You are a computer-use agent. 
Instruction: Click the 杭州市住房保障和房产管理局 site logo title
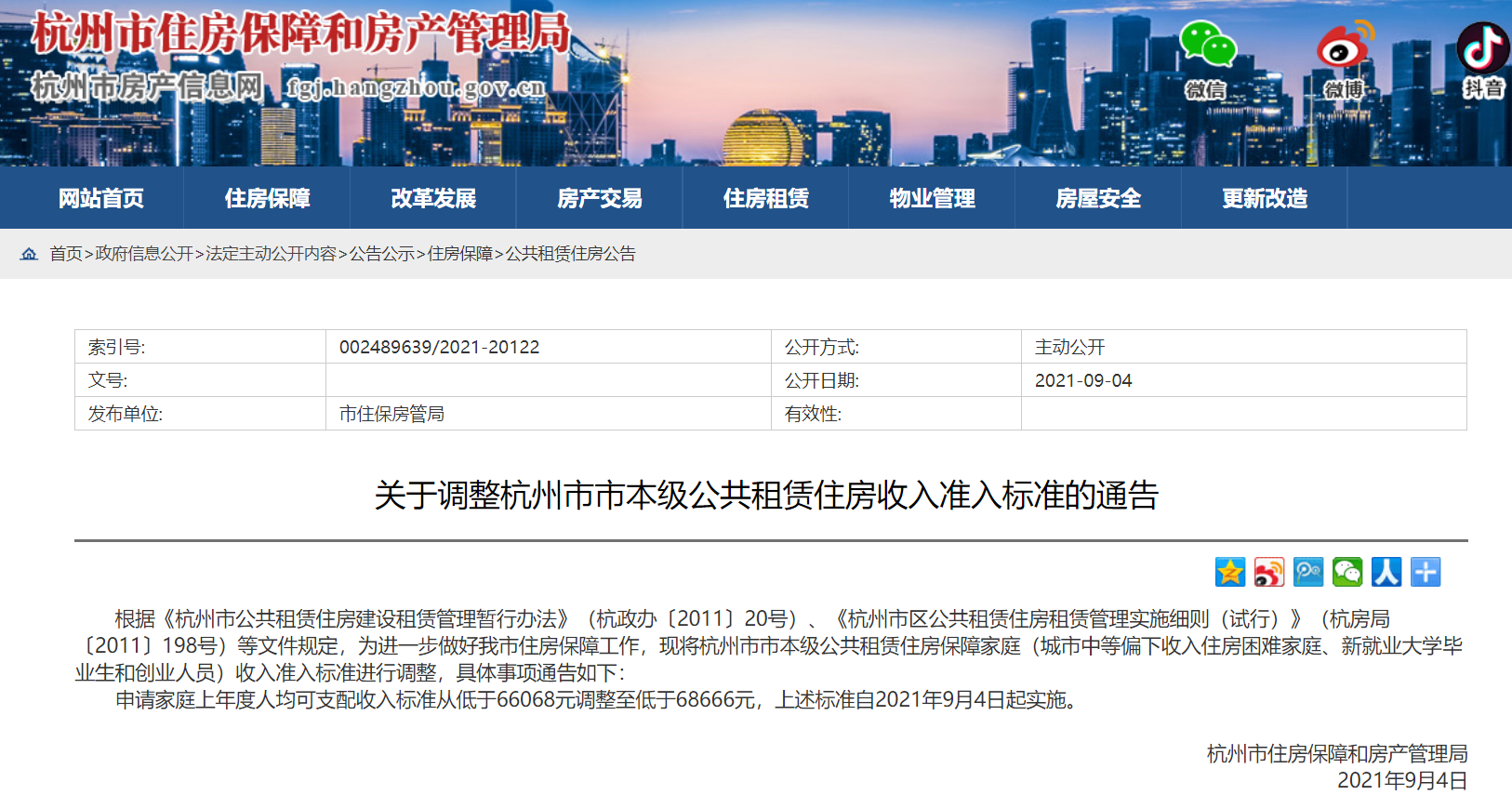300,33
